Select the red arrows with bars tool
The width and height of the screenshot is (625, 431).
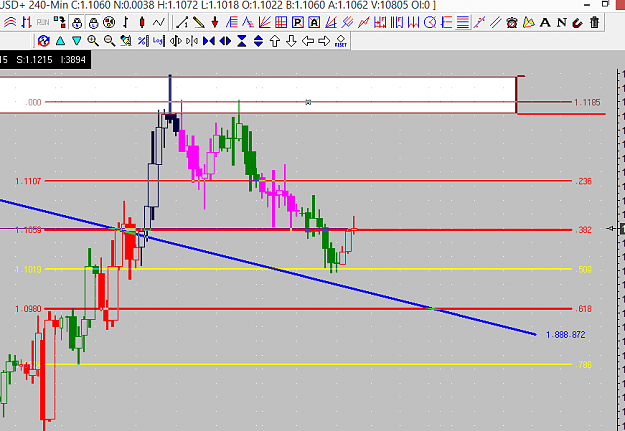click(x=380, y=22)
